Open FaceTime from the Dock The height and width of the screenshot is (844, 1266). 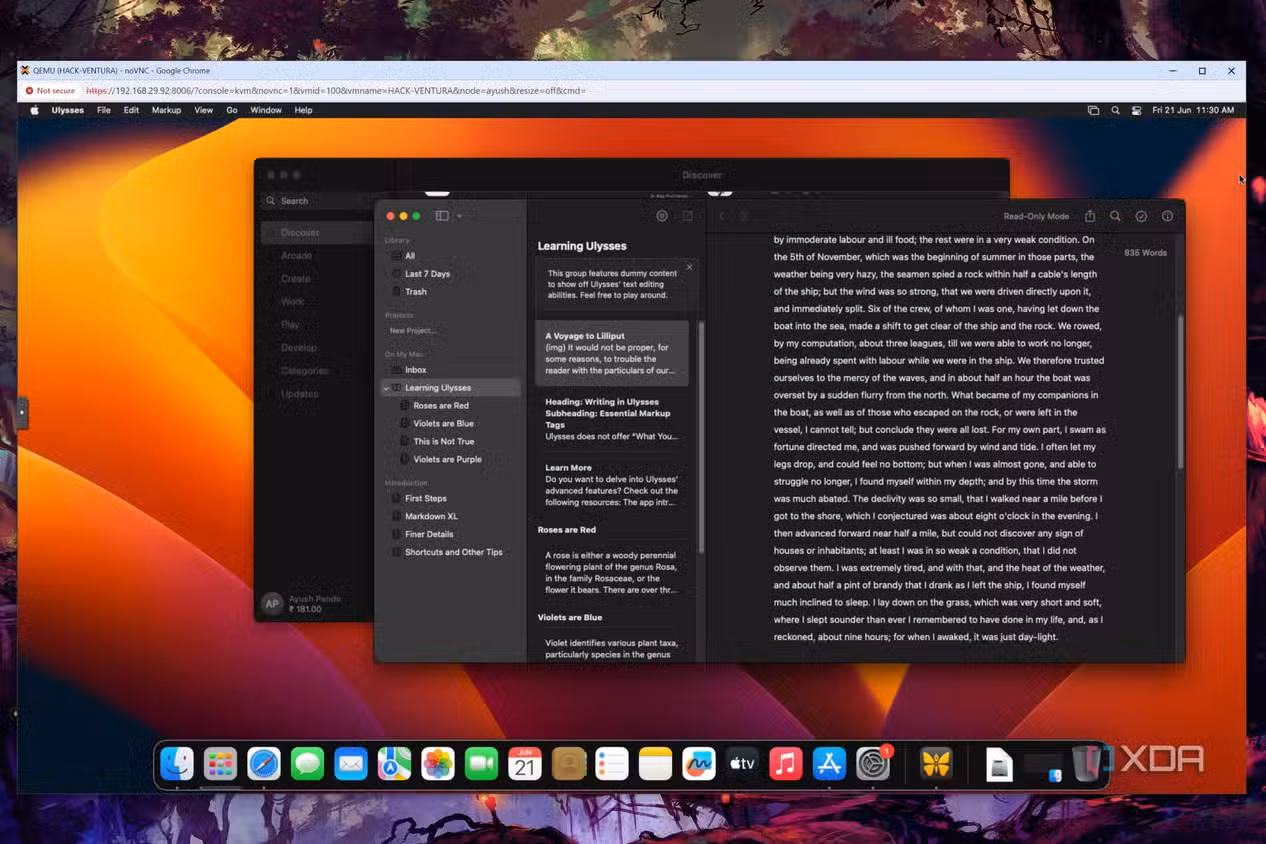point(481,764)
